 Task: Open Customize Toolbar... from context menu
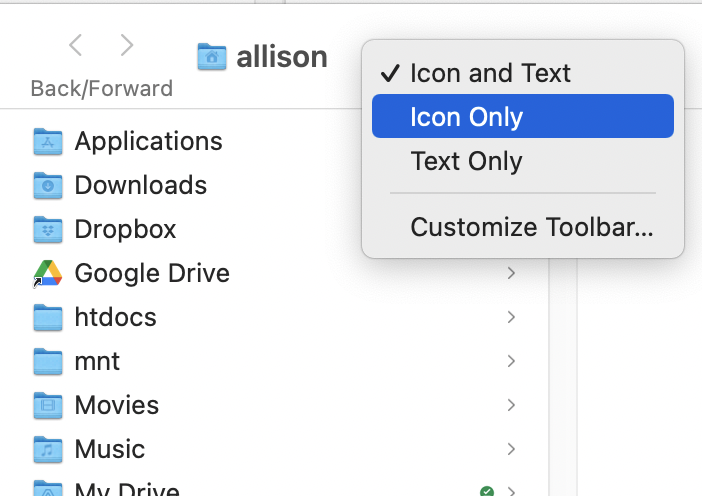531,227
